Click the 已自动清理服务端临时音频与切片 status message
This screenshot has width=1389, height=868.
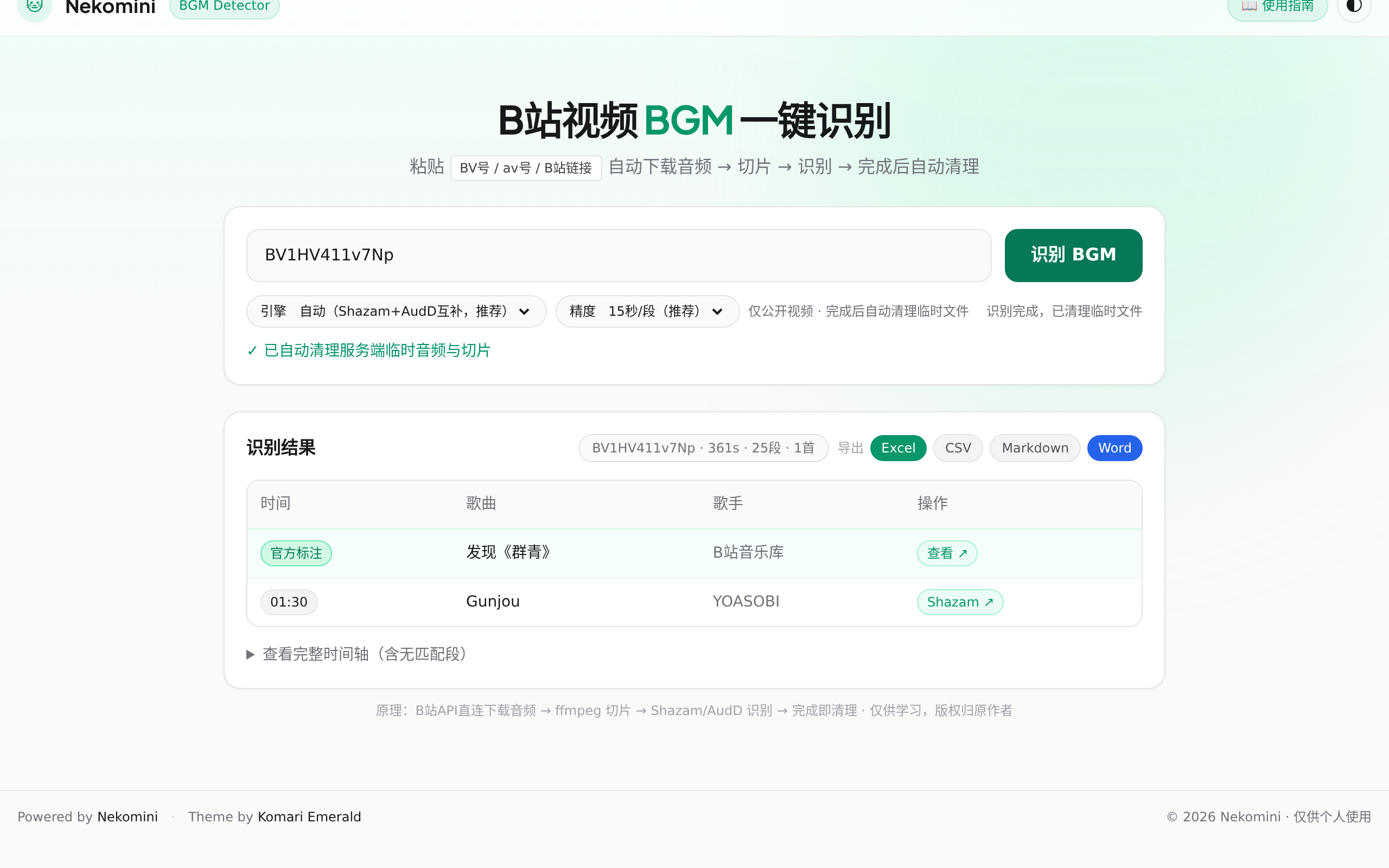[368, 350]
